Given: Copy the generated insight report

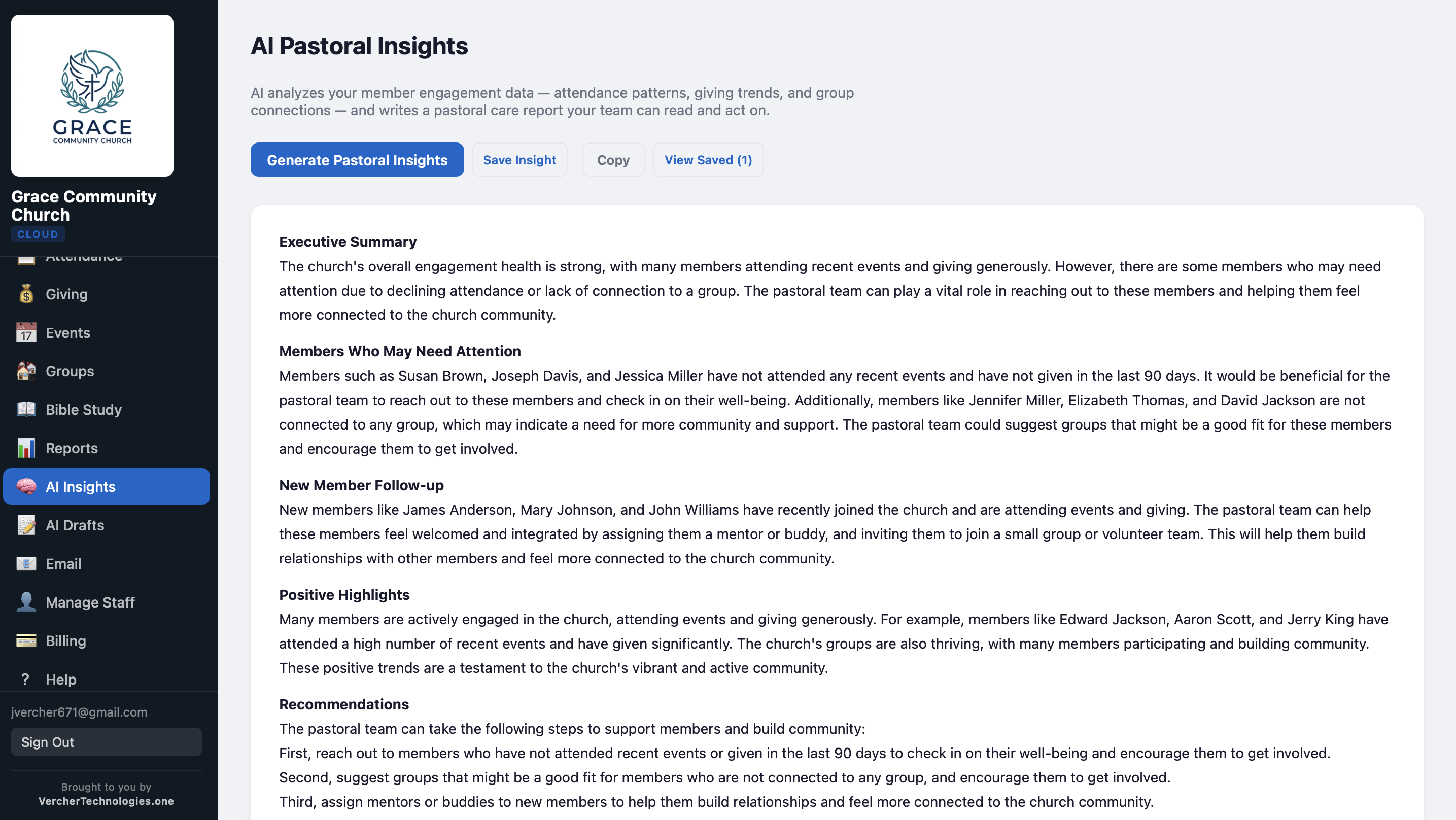Looking at the screenshot, I should (x=613, y=160).
